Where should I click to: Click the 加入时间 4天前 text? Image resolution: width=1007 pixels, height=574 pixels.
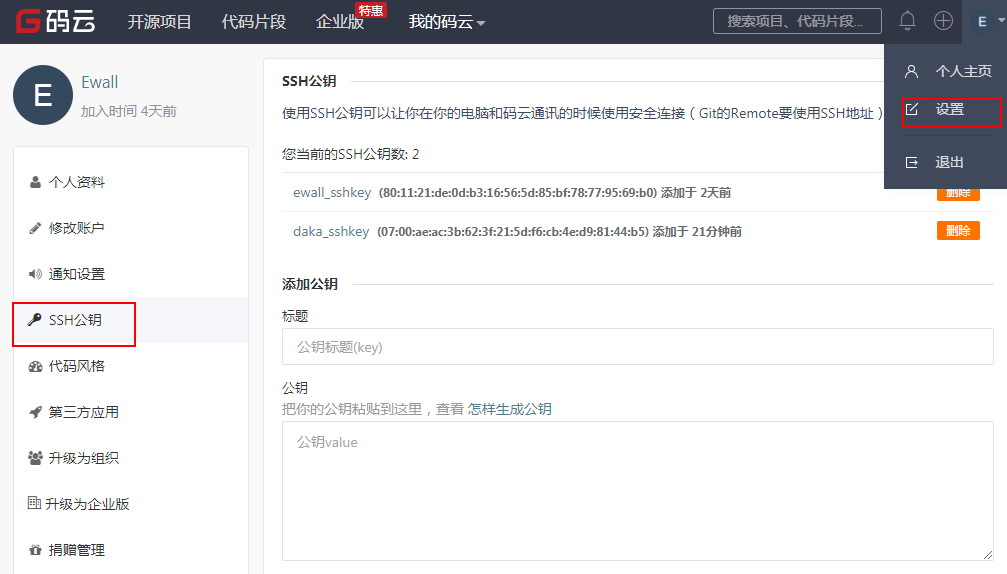coord(128,112)
